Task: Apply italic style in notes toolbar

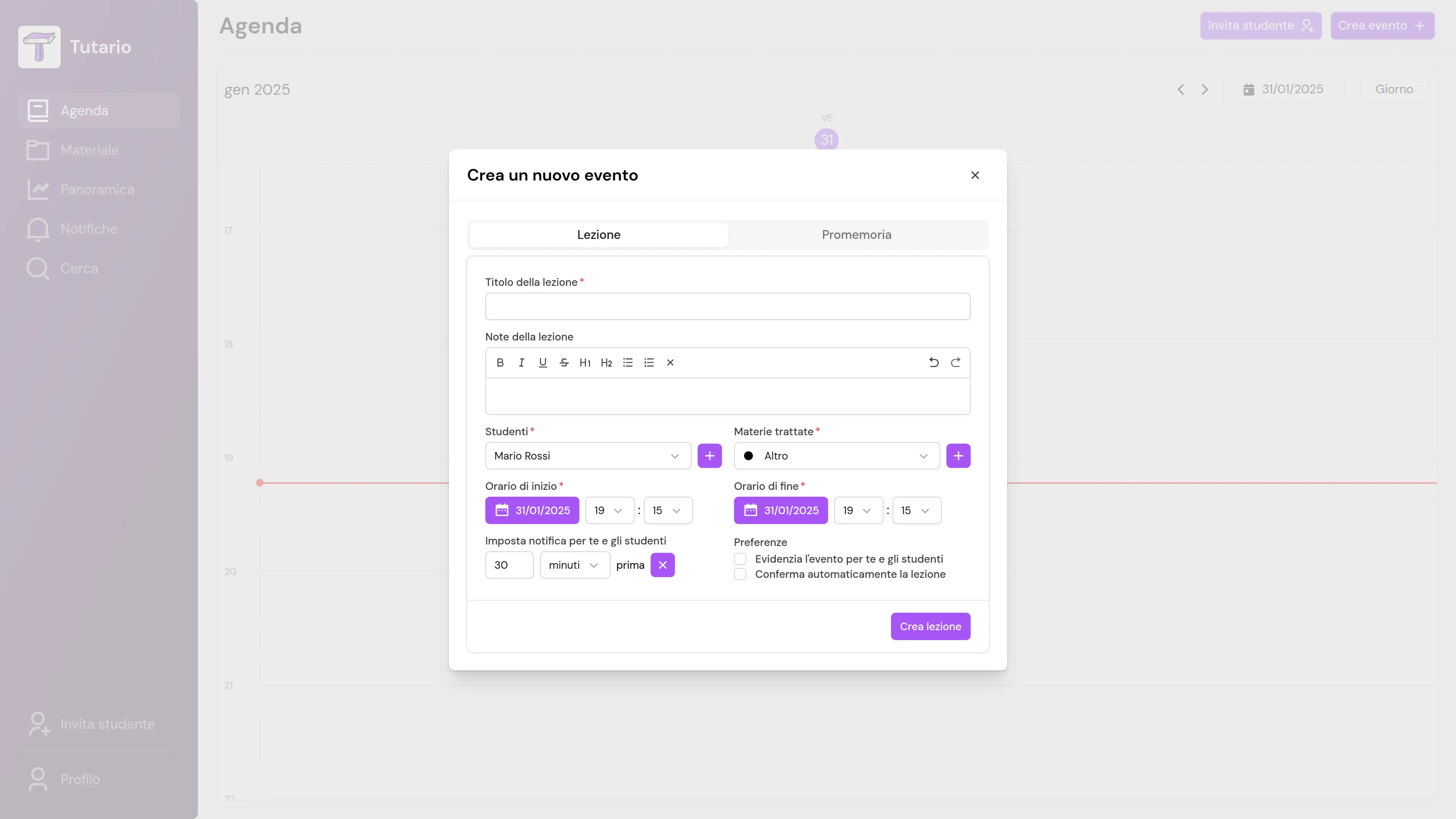Action: pos(521,363)
